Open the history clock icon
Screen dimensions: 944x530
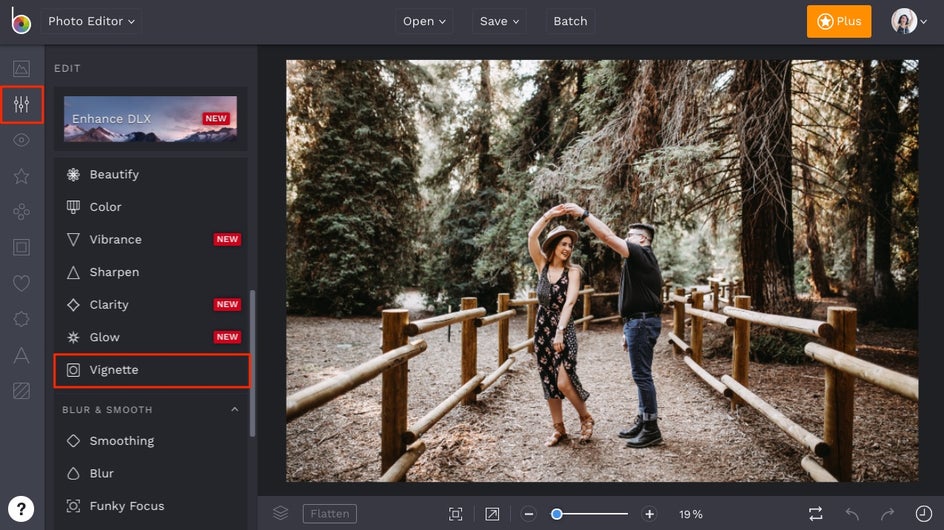pyautogui.click(x=923, y=514)
